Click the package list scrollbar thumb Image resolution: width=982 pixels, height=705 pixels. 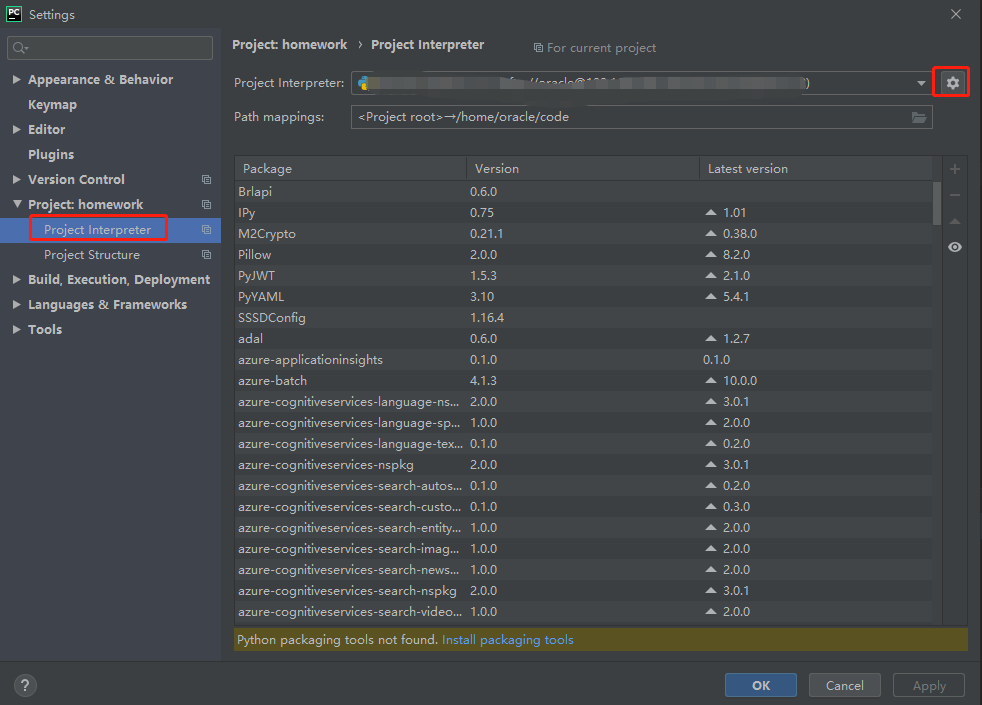tap(937, 203)
